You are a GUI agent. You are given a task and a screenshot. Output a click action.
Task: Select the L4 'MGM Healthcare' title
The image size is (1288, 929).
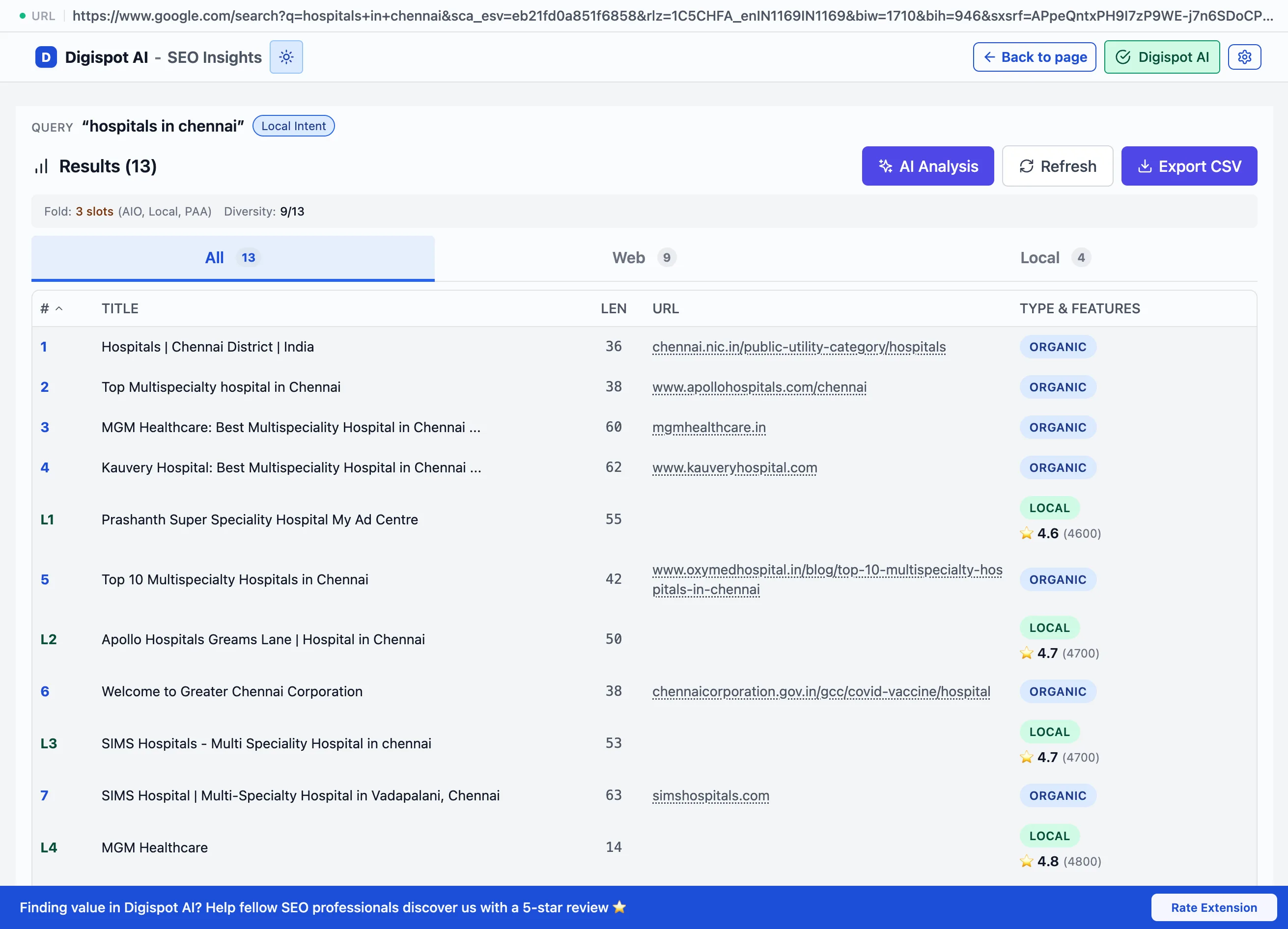(x=154, y=847)
